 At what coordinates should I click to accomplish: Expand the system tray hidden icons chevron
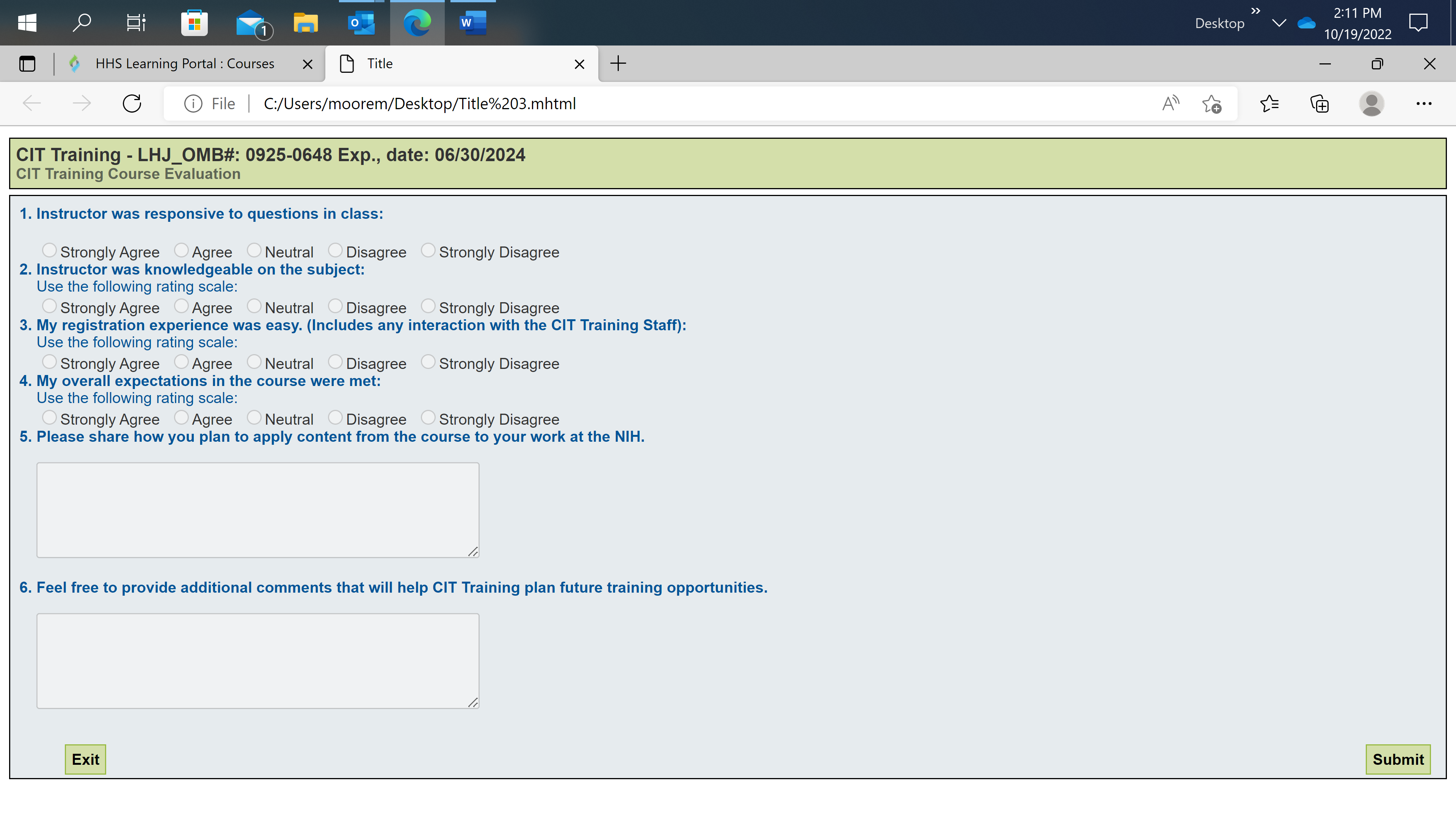(x=1279, y=23)
